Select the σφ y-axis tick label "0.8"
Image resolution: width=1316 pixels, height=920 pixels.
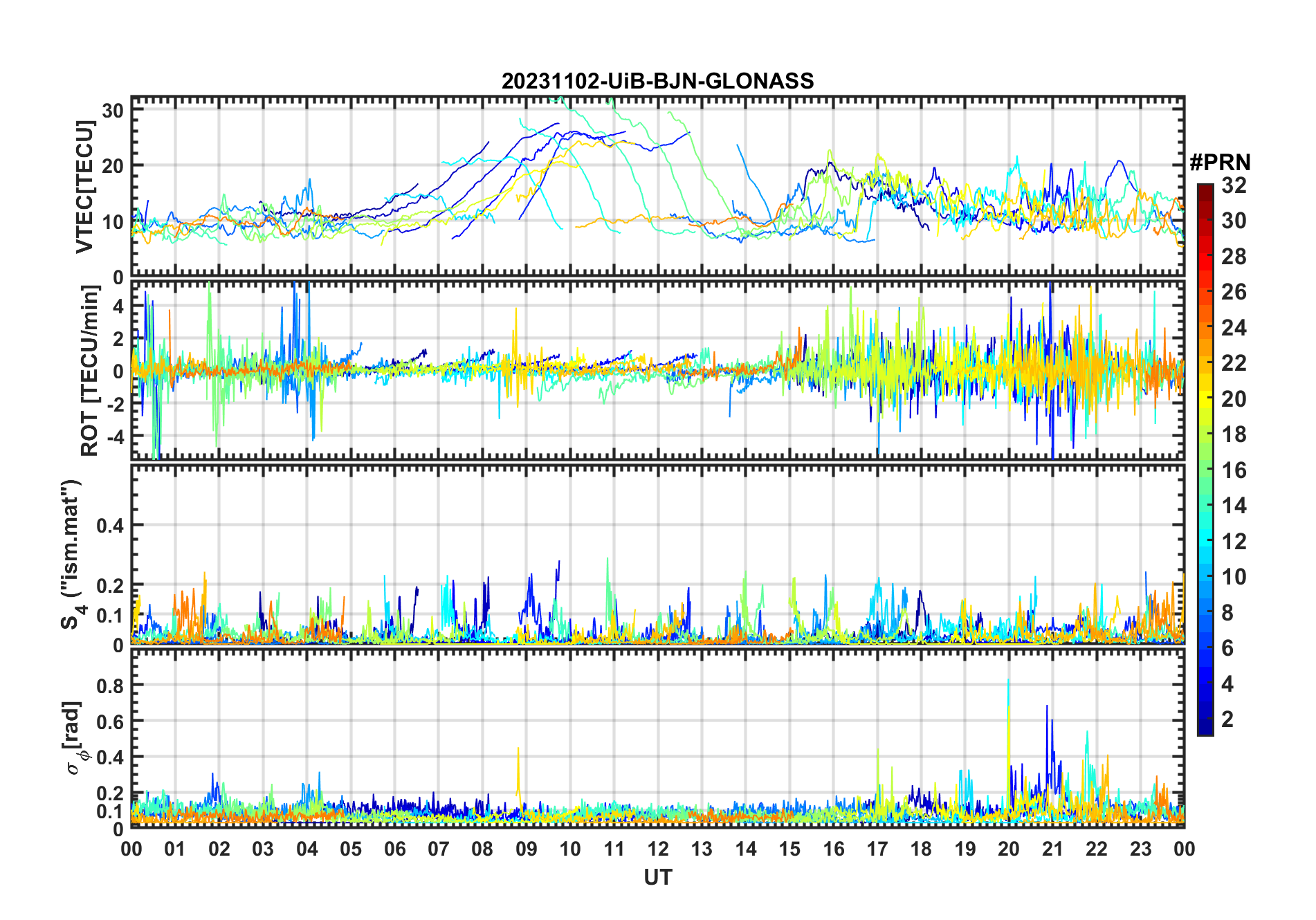pos(110,686)
